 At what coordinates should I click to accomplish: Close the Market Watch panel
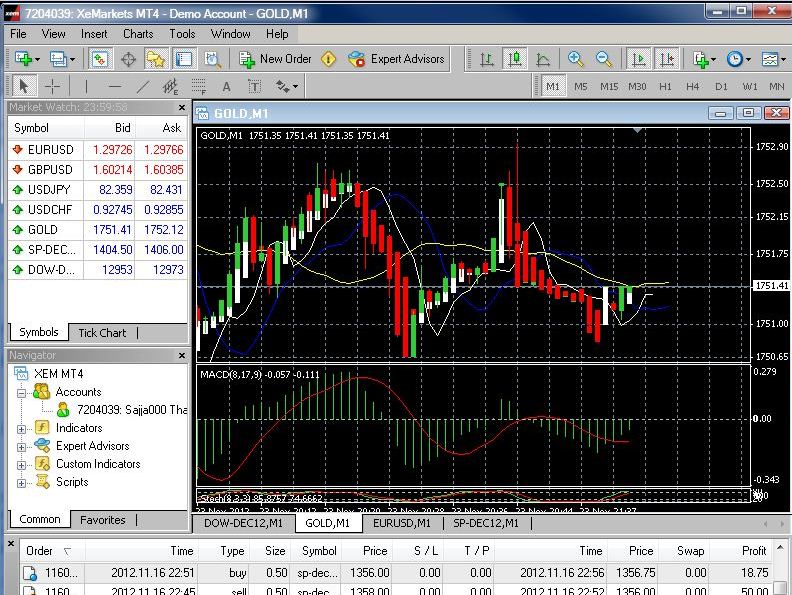182,107
